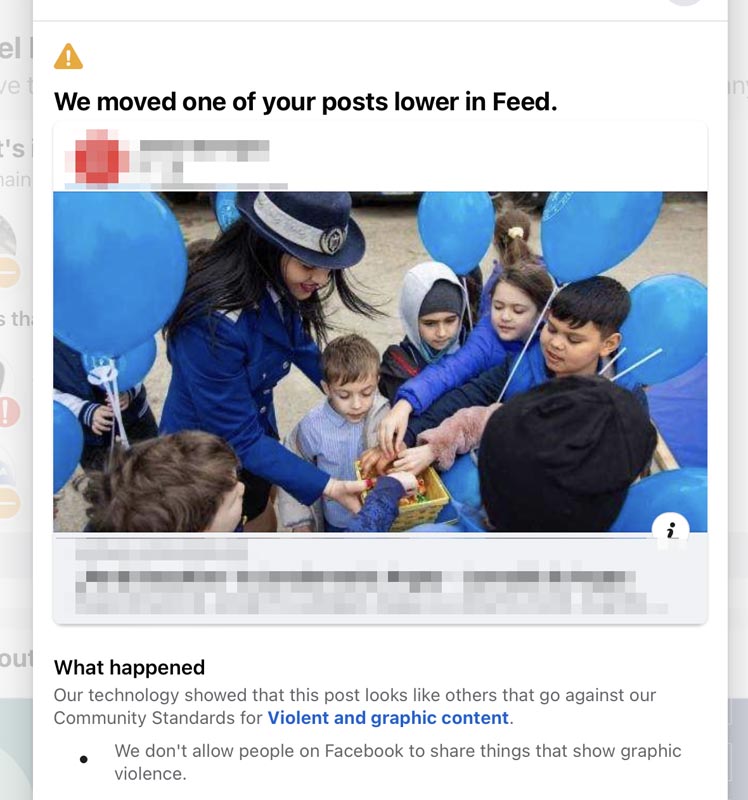Click the gray circle button at dialog top-right
Screen dimensions: 748x800
[x=686, y=3]
